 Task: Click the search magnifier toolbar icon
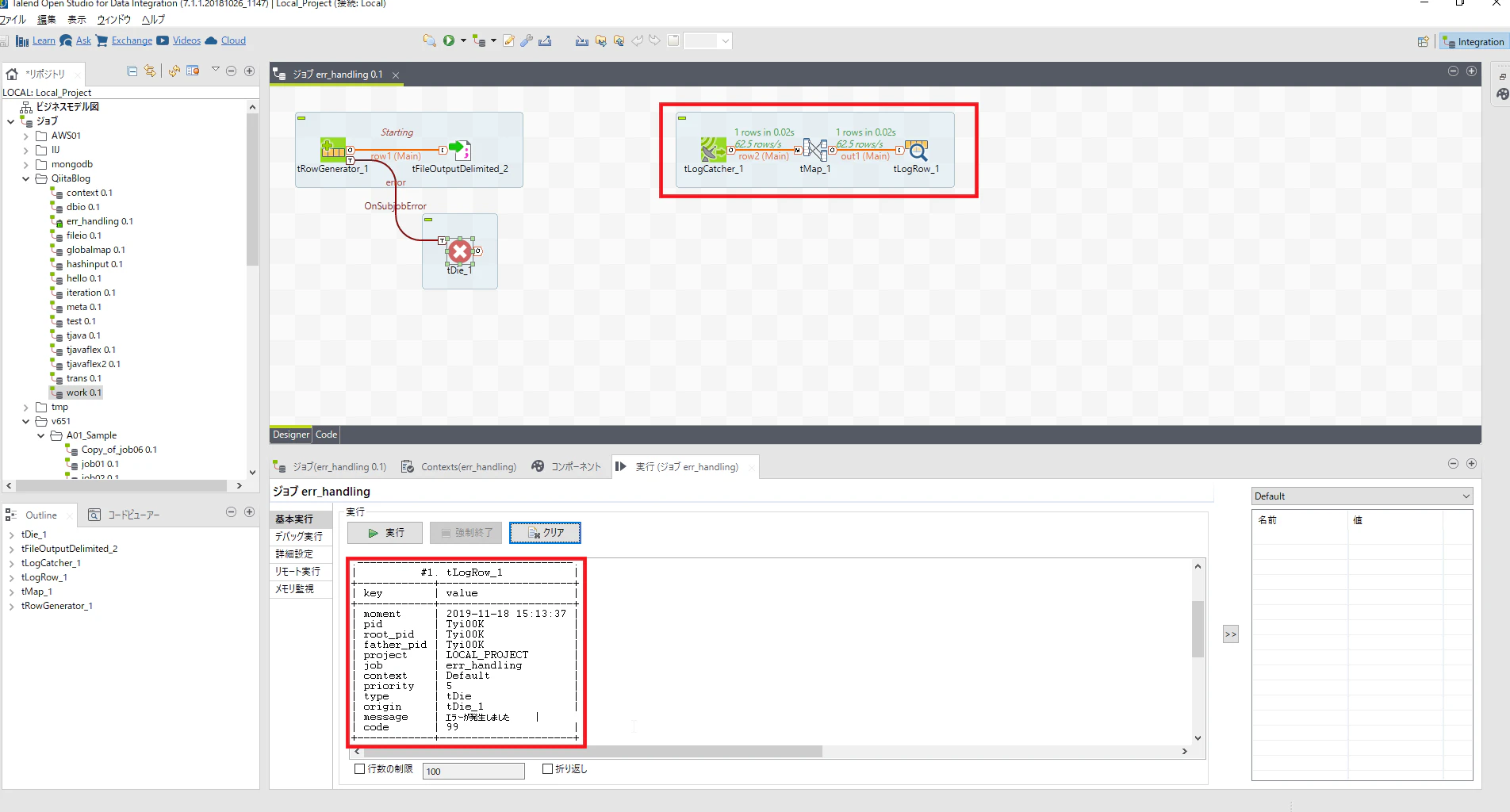(x=429, y=40)
